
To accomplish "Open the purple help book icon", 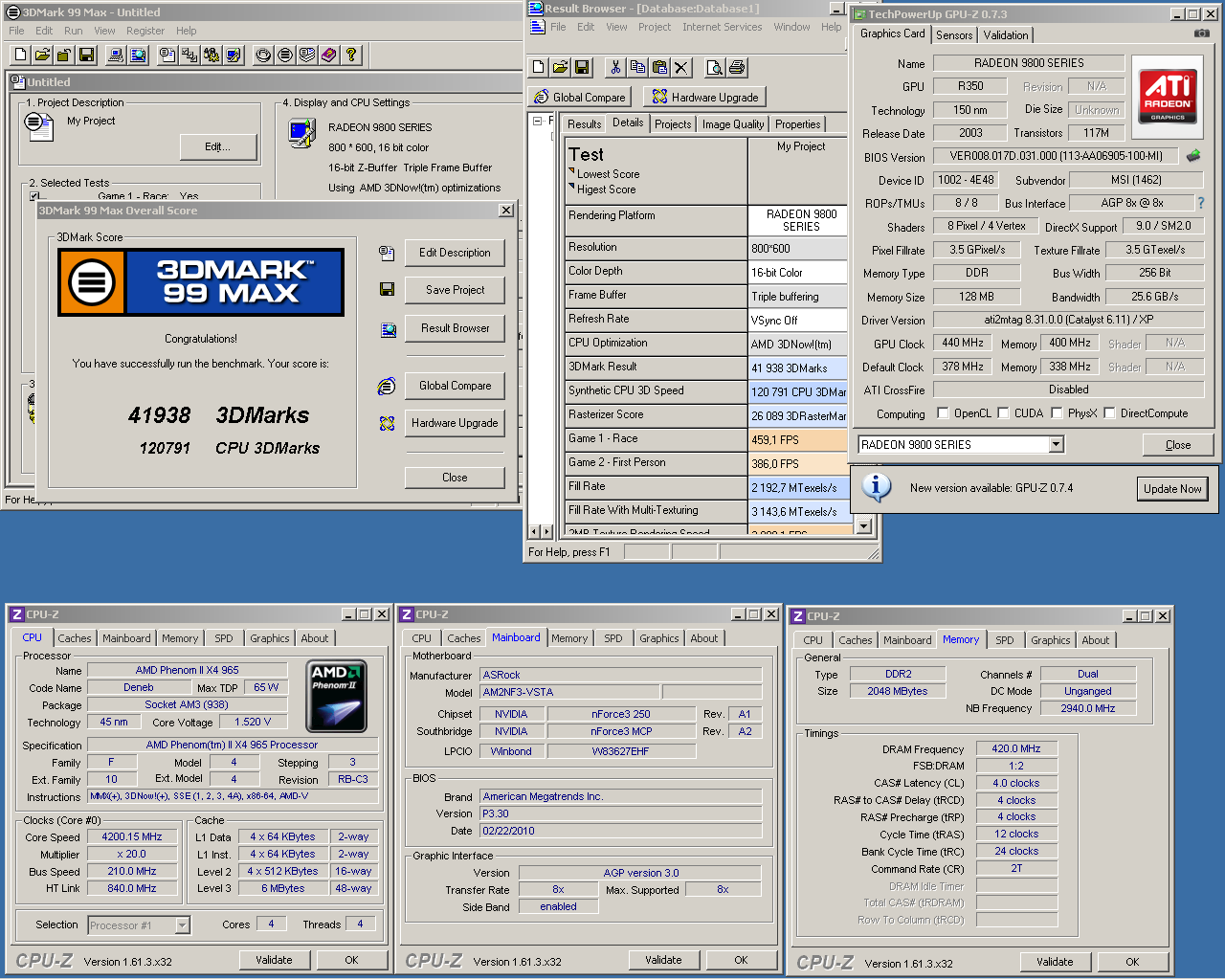I will pyautogui.click(x=329, y=56).
